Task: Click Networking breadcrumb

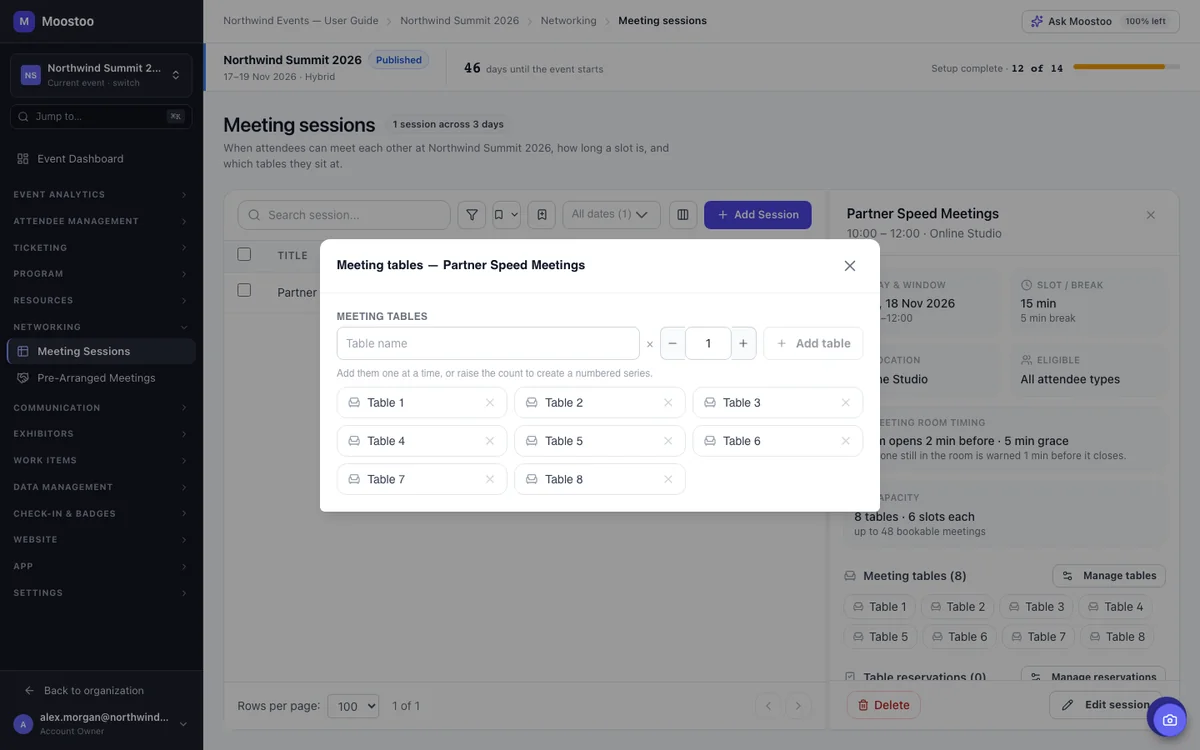Action: tap(568, 21)
